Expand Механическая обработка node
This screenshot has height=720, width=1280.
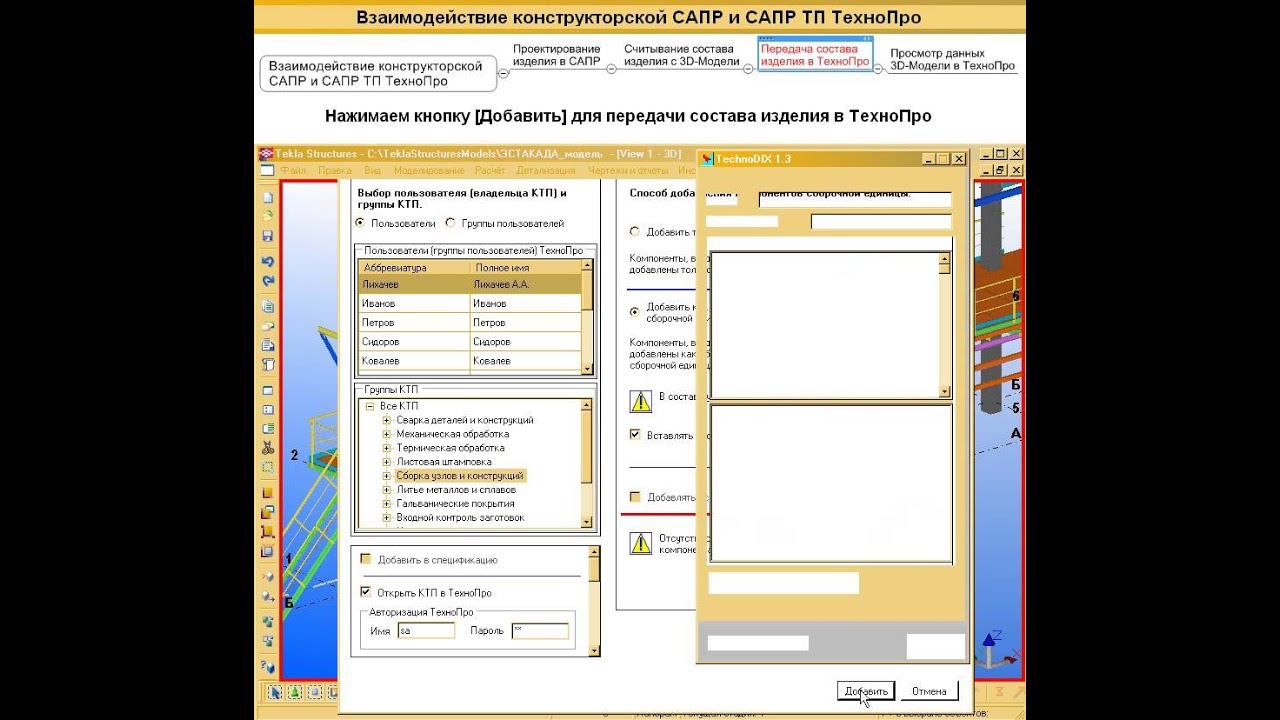pos(386,434)
